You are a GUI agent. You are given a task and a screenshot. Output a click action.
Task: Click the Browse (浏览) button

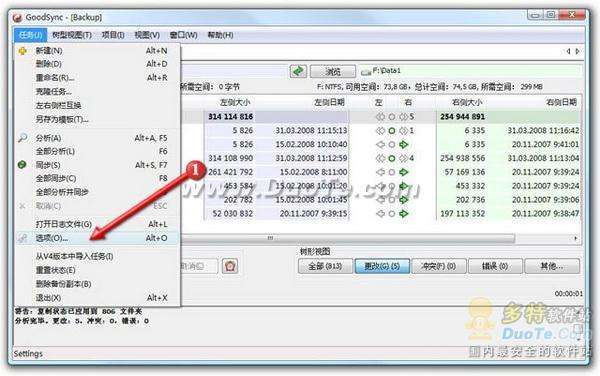[x=333, y=72]
